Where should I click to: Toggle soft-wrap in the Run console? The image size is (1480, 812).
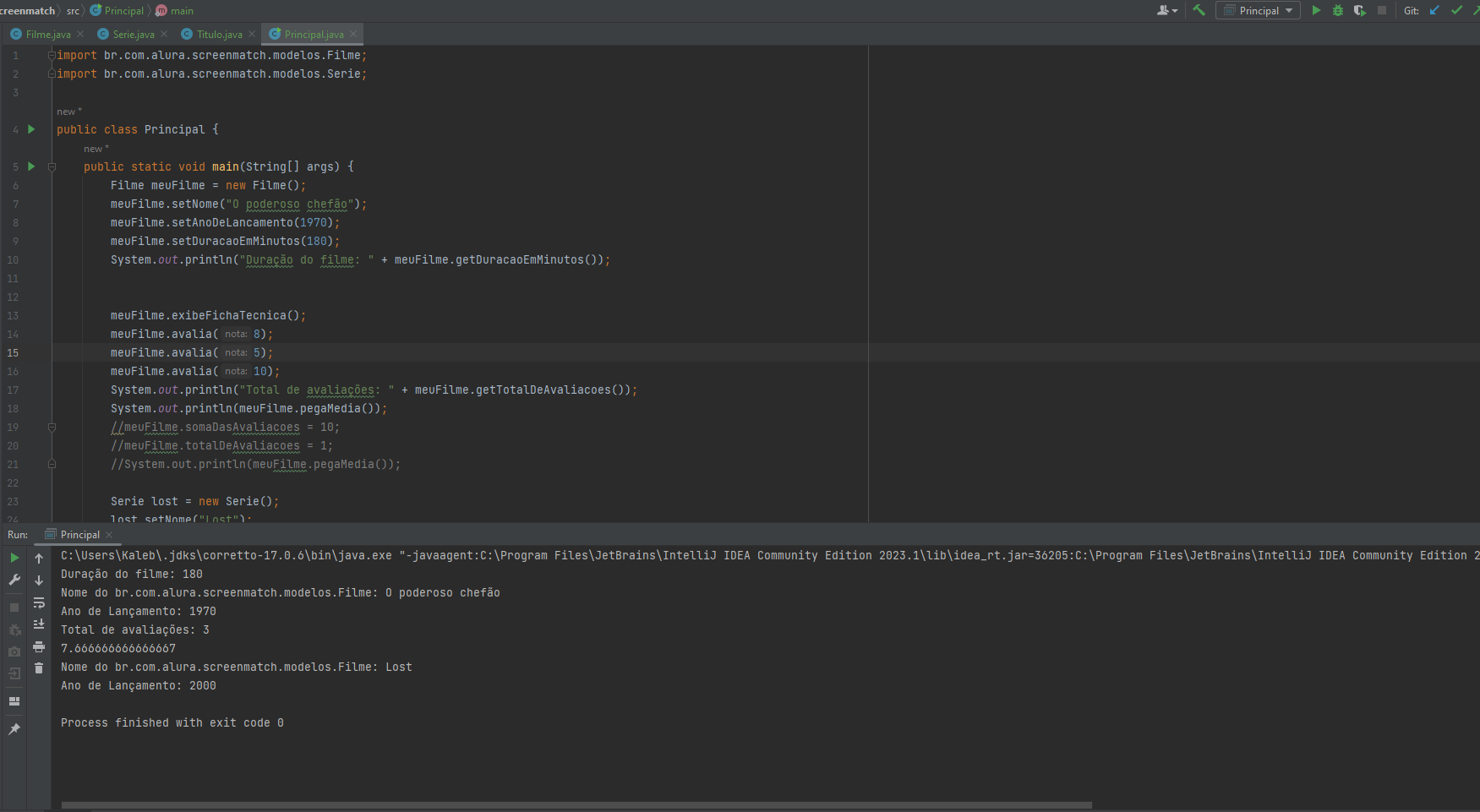click(39, 602)
